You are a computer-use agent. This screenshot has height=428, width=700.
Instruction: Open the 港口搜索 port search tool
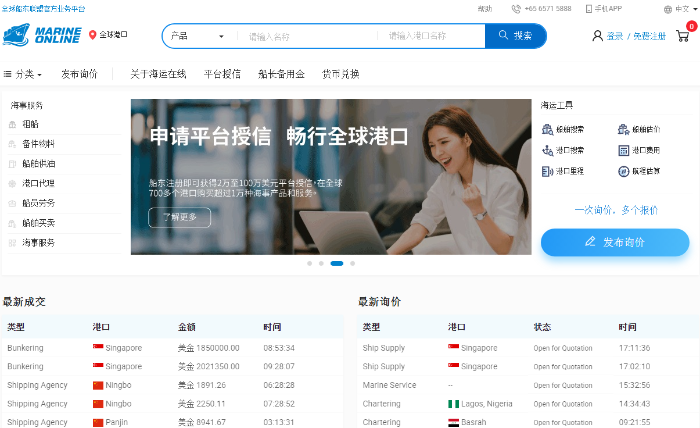pos(563,150)
